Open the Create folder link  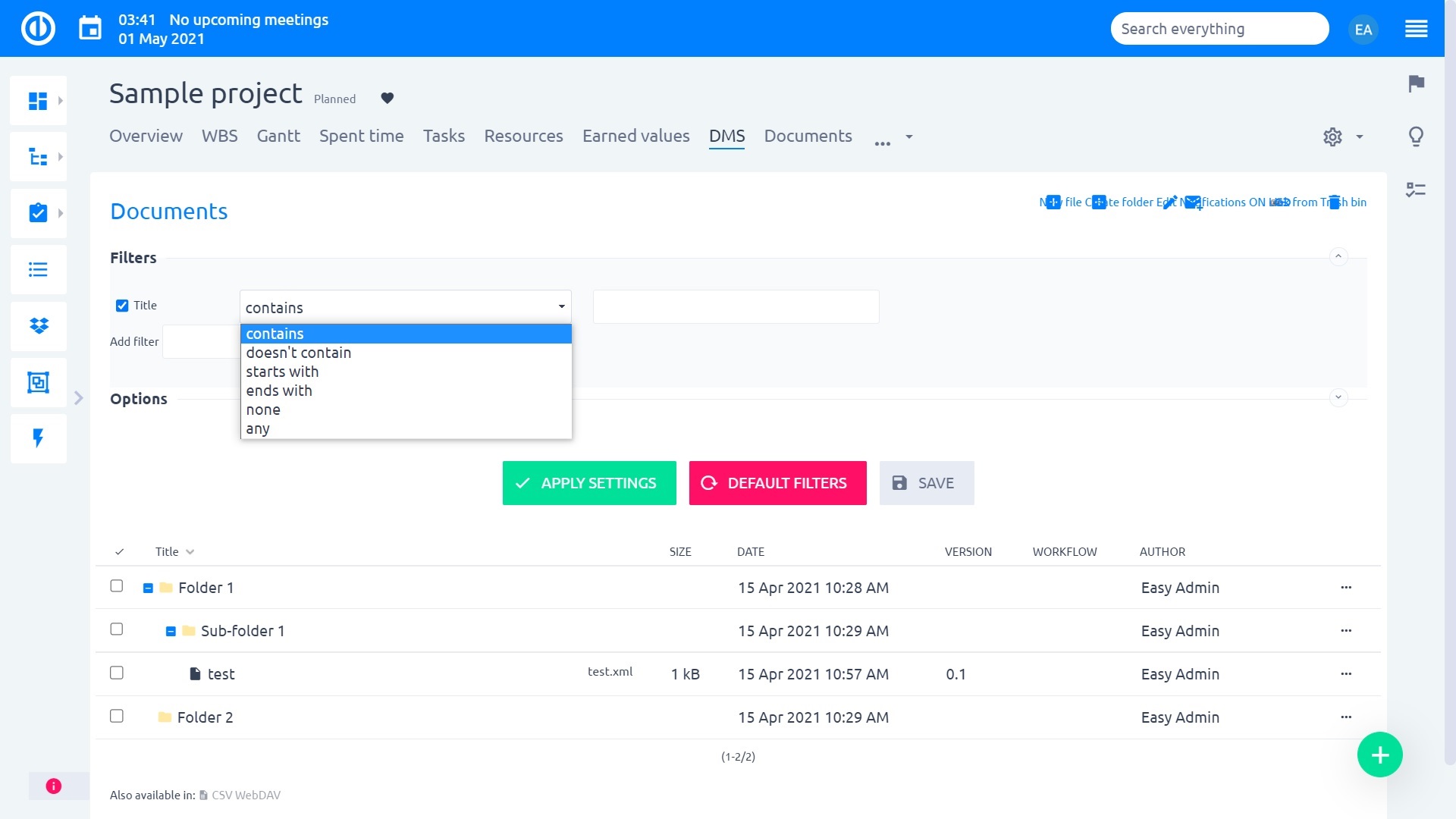pyautogui.click(x=1121, y=202)
